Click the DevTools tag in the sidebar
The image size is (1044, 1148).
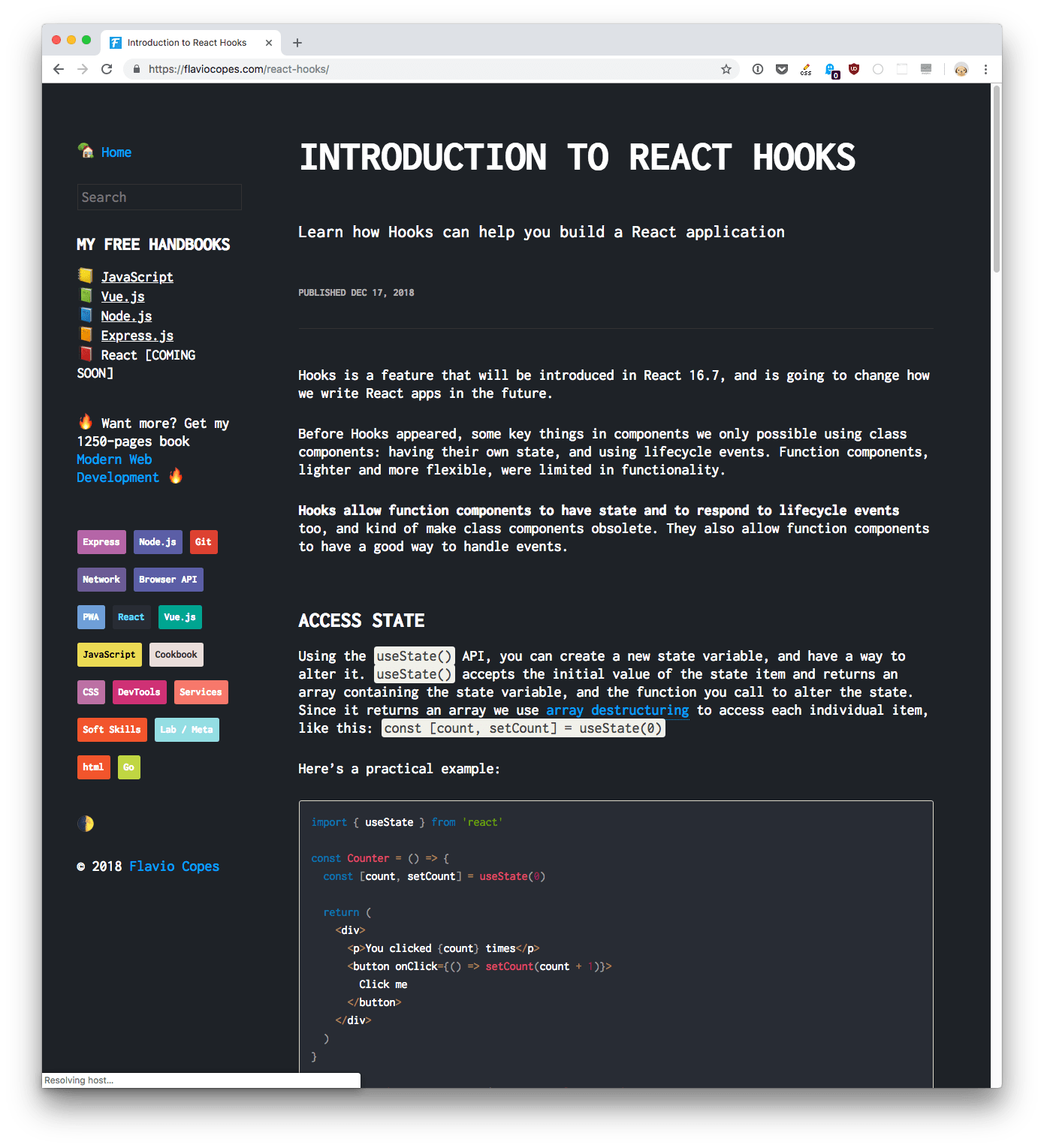[139, 692]
